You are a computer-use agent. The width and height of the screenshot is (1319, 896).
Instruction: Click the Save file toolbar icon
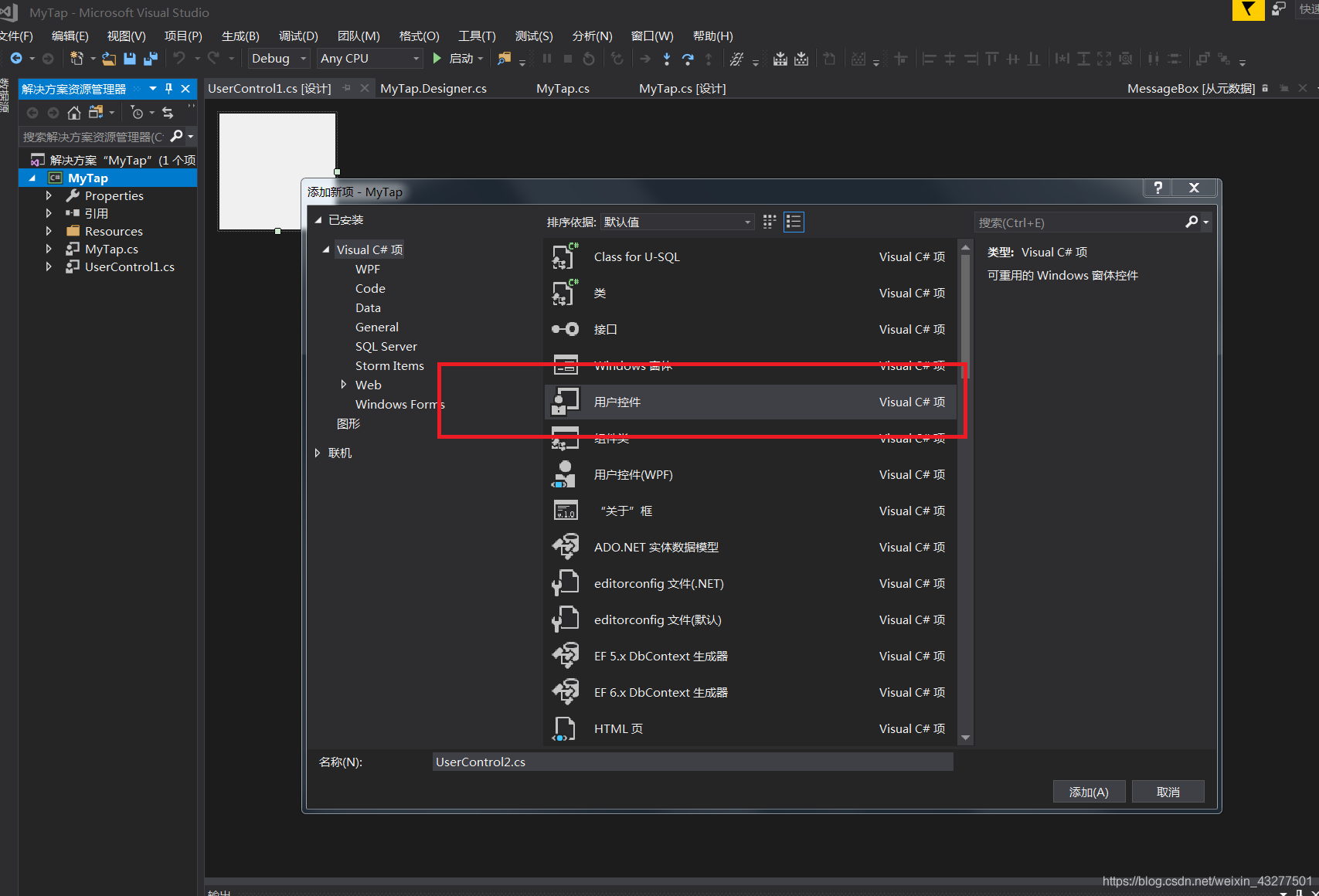point(130,59)
